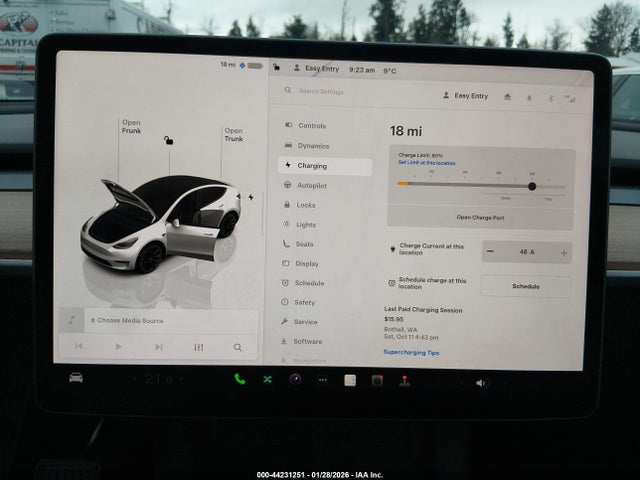
Task: Decrease charge current with minus button
Action: pos(490,252)
